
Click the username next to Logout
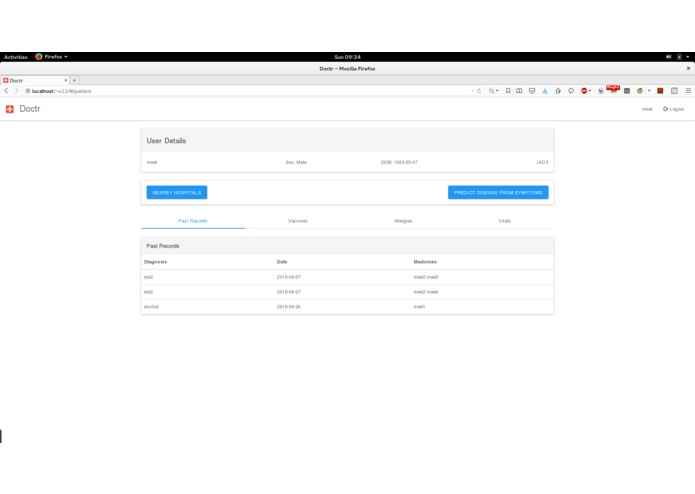(x=647, y=109)
